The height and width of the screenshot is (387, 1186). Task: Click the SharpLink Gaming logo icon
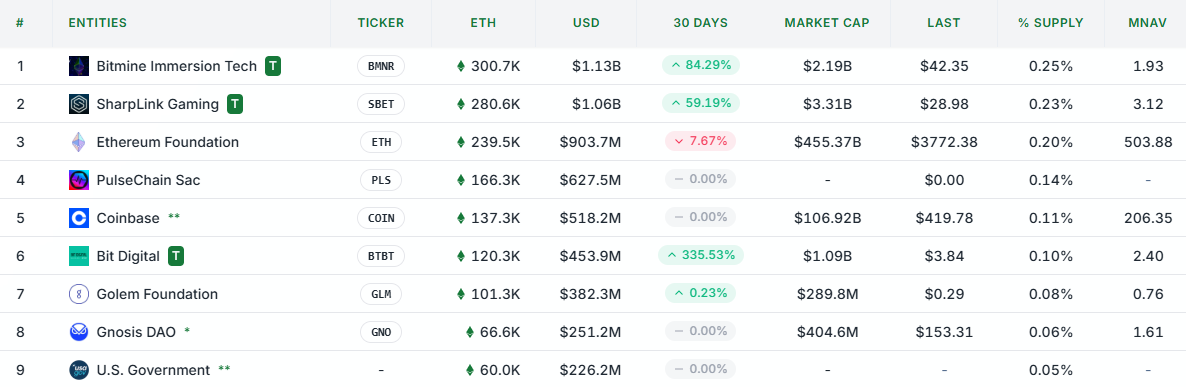79,104
